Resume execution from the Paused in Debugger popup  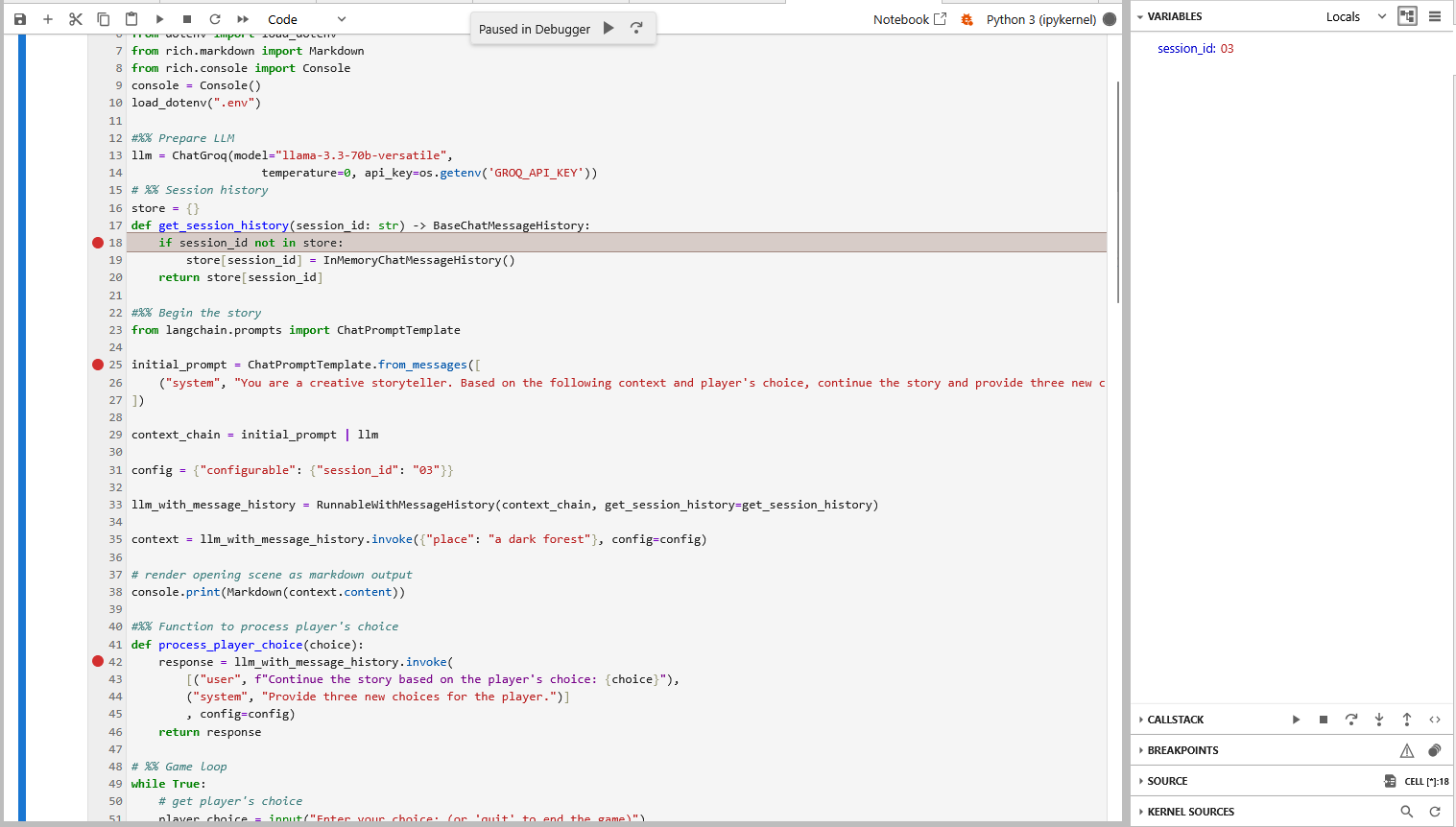tap(609, 29)
